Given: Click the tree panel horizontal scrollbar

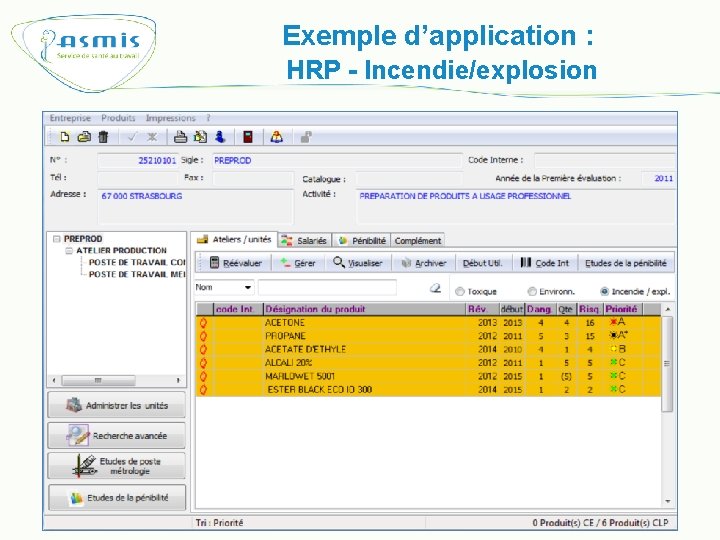Looking at the screenshot, I should tap(100, 380).
